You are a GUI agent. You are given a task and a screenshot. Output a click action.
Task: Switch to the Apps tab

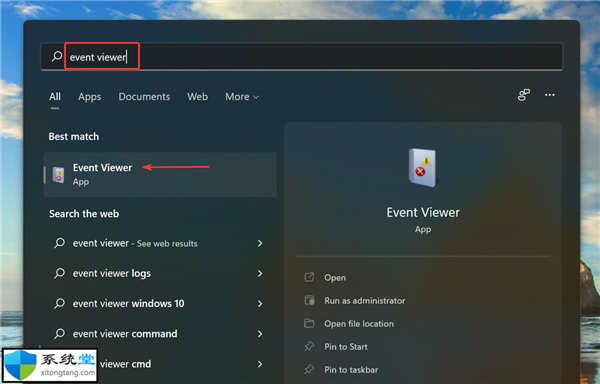[x=90, y=97]
